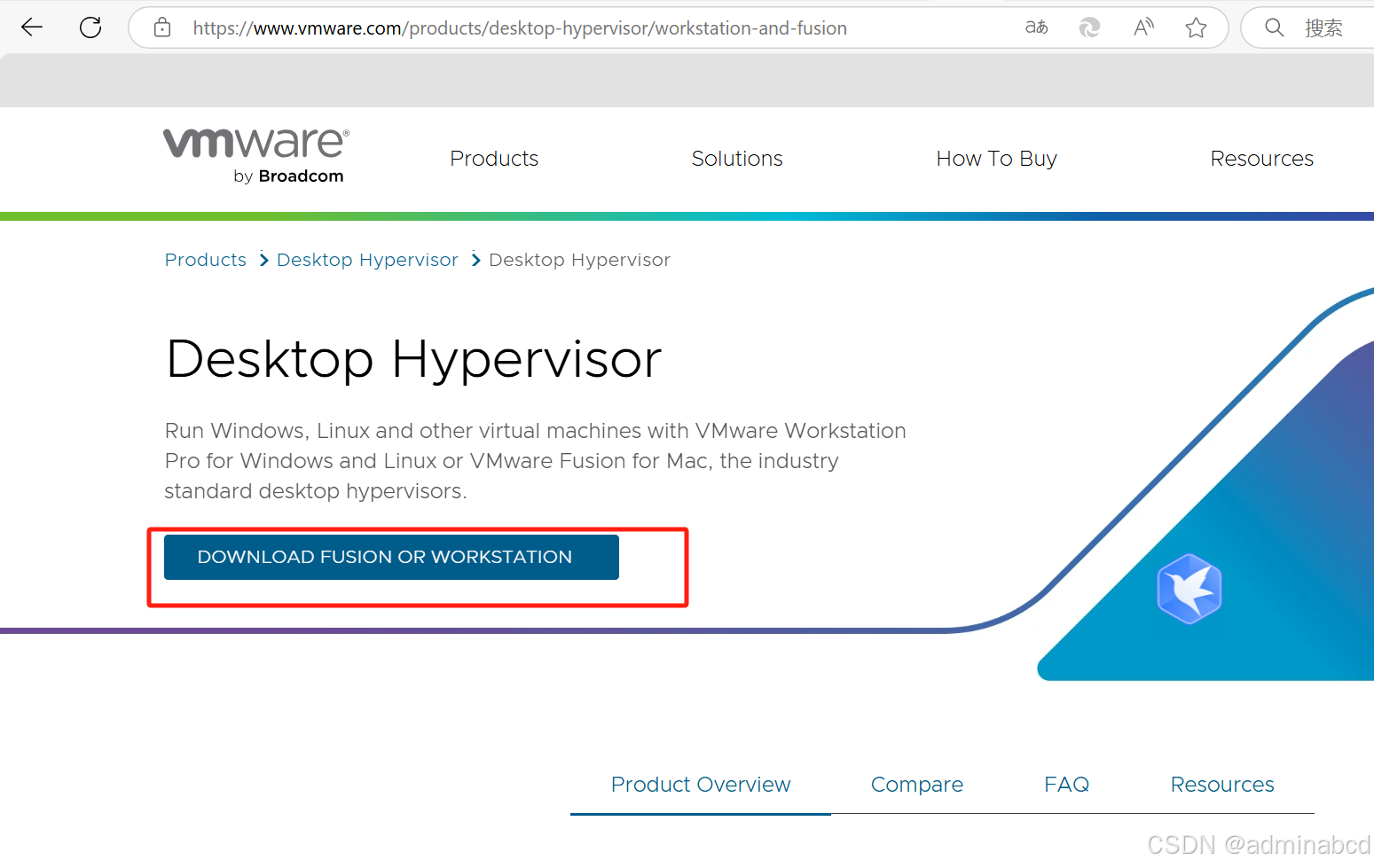This screenshot has height=868, width=1374.
Task: Click Download Fusion or Workstation button
Action: [391, 557]
